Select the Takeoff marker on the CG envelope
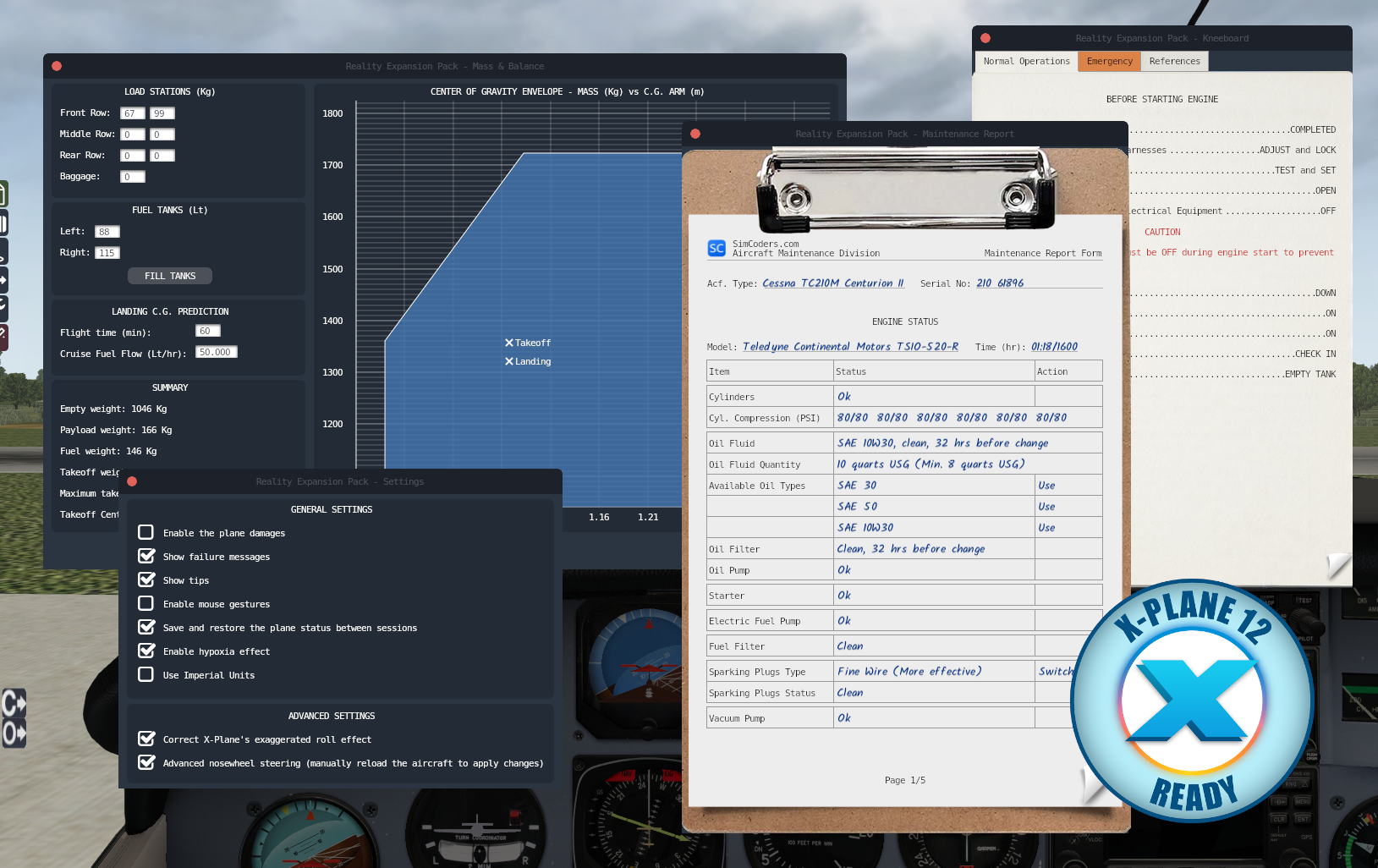Screen dimensions: 1378x868 click(x=509, y=343)
